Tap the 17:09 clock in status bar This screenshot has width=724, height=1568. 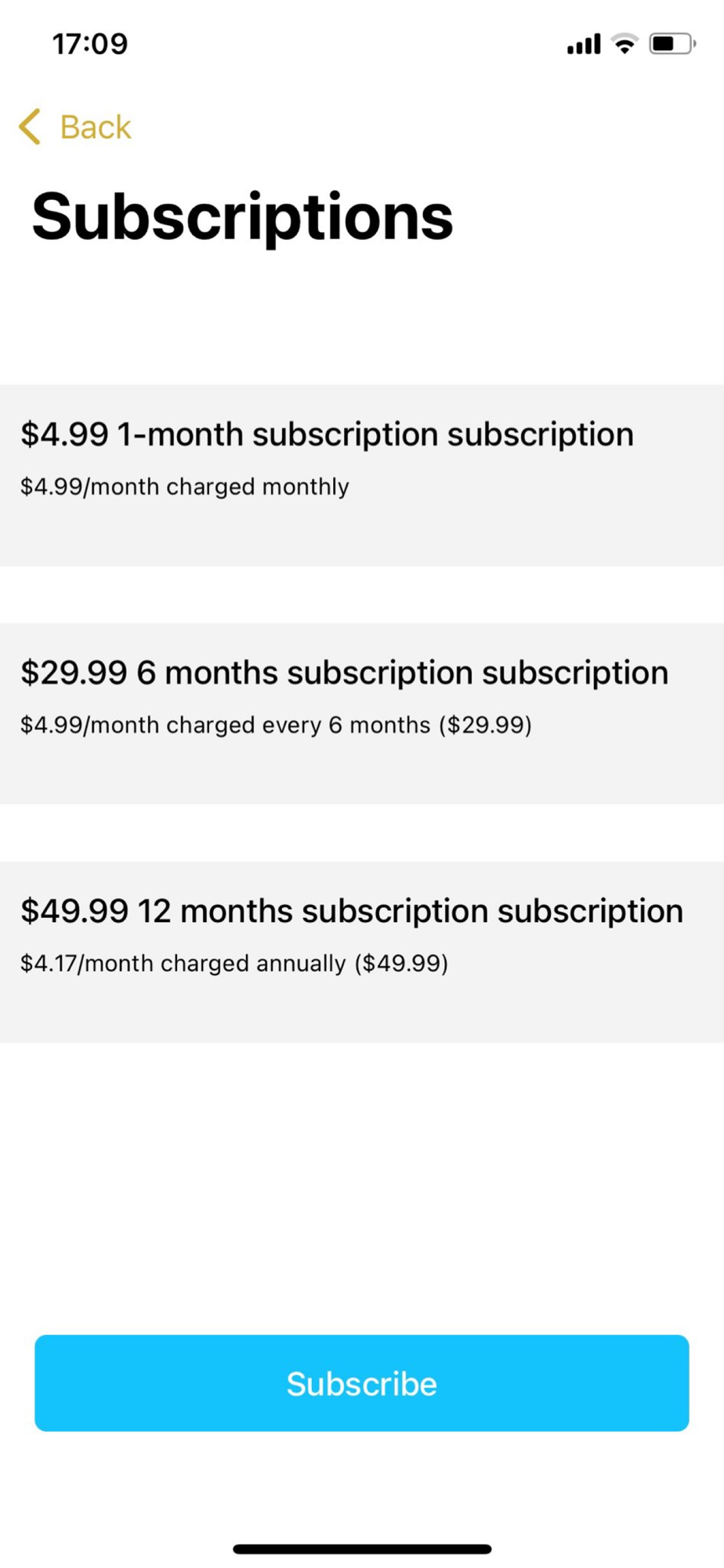click(x=90, y=44)
